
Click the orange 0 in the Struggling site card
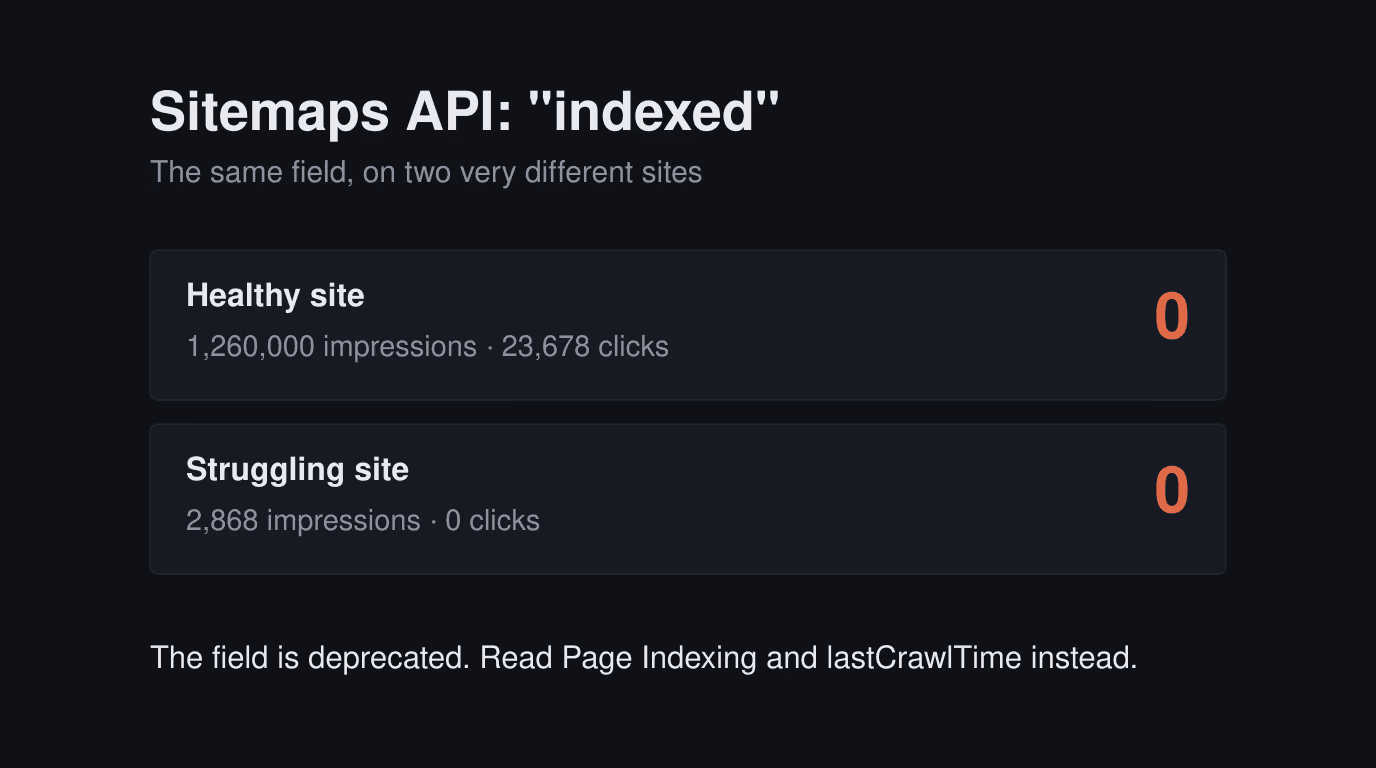pyautogui.click(x=1171, y=492)
